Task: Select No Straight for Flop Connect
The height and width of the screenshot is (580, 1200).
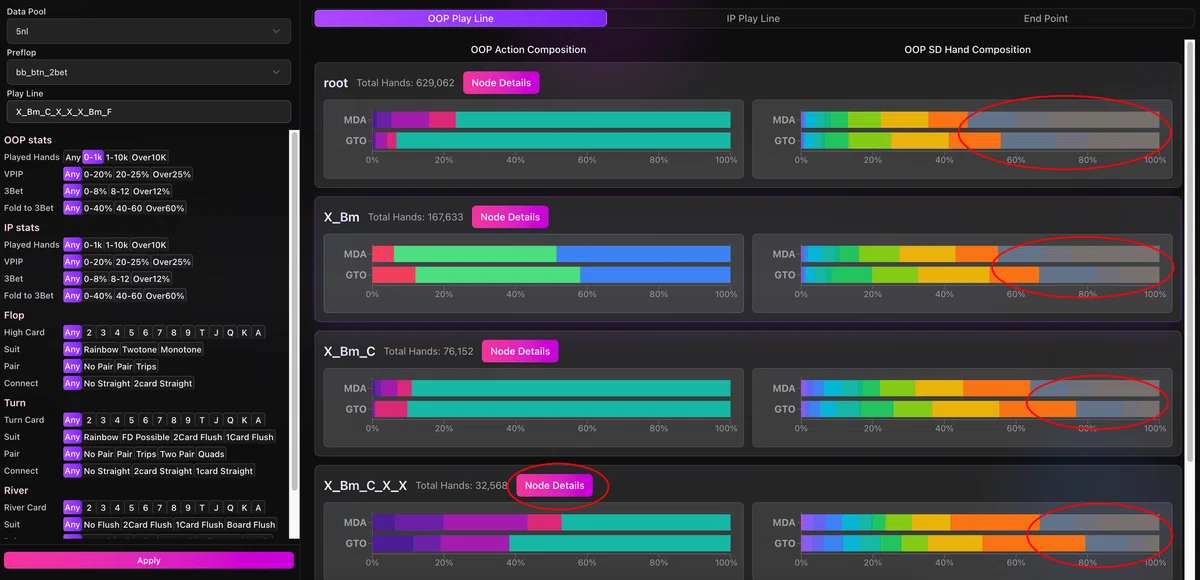Action: (x=107, y=384)
